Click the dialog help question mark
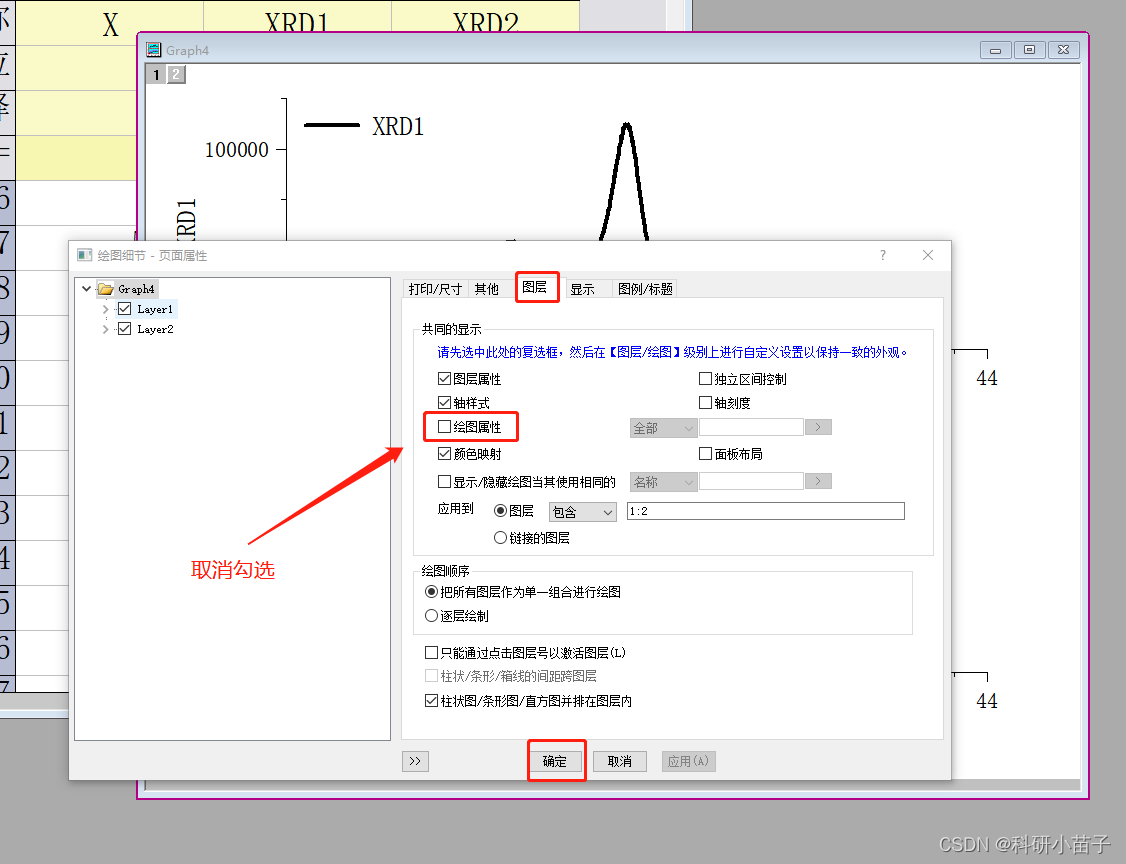 (x=883, y=255)
